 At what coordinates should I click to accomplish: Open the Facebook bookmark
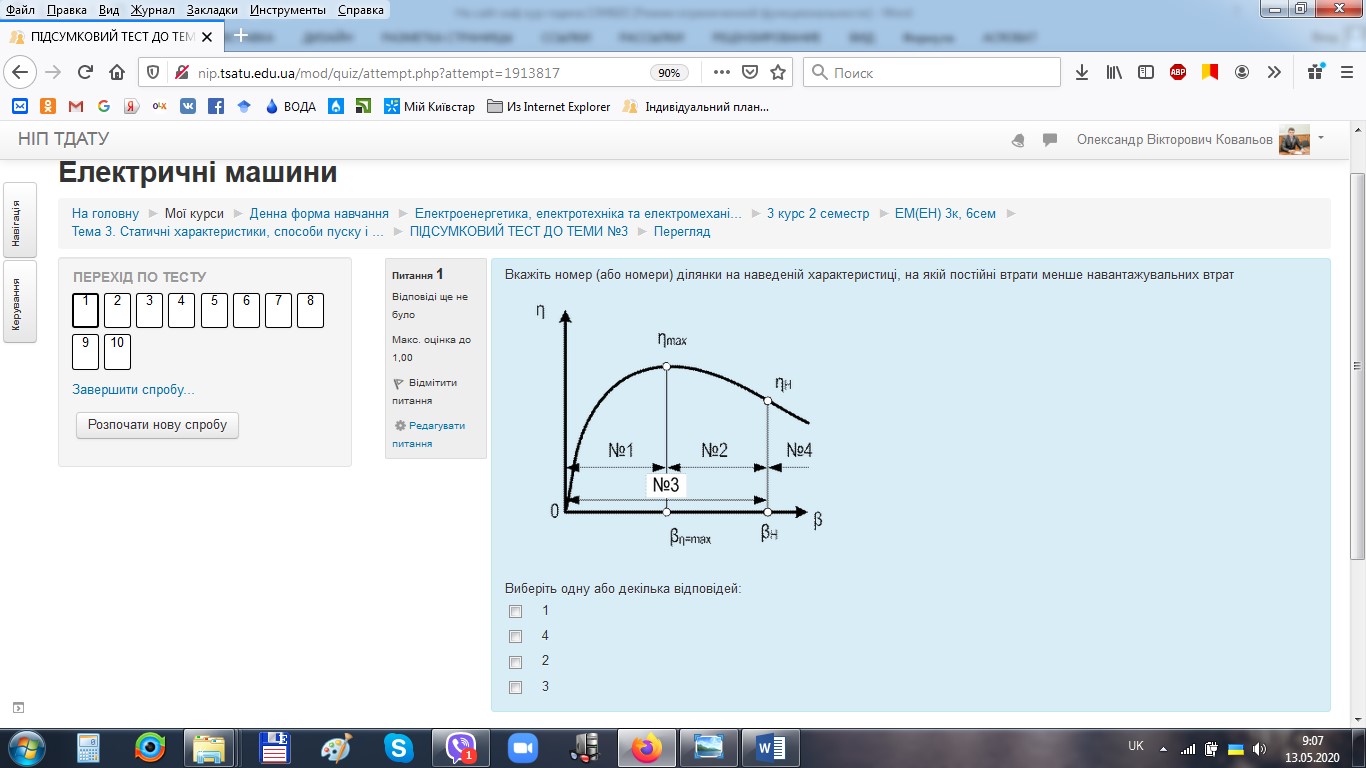click(216, 106)
